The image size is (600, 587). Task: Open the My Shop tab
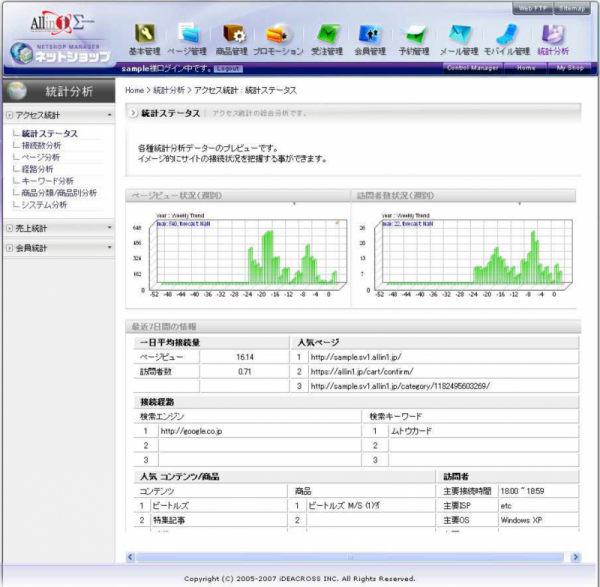tap(570, 68)
